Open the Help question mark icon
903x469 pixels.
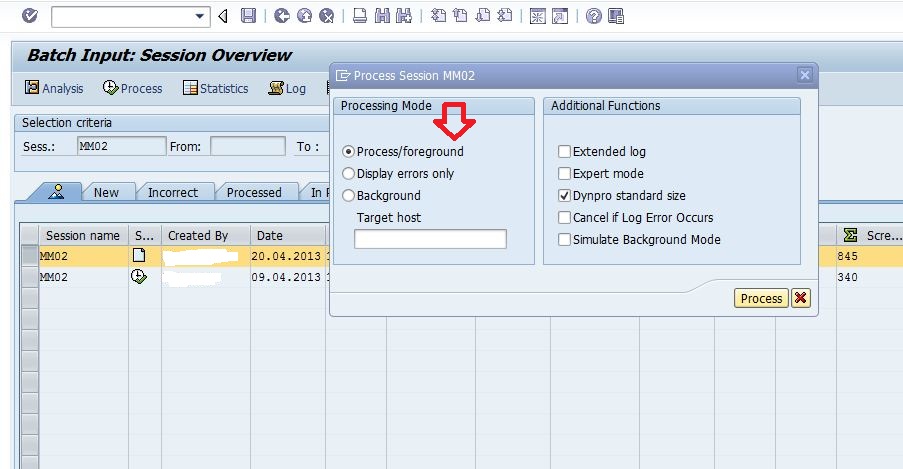click(593, 16)
